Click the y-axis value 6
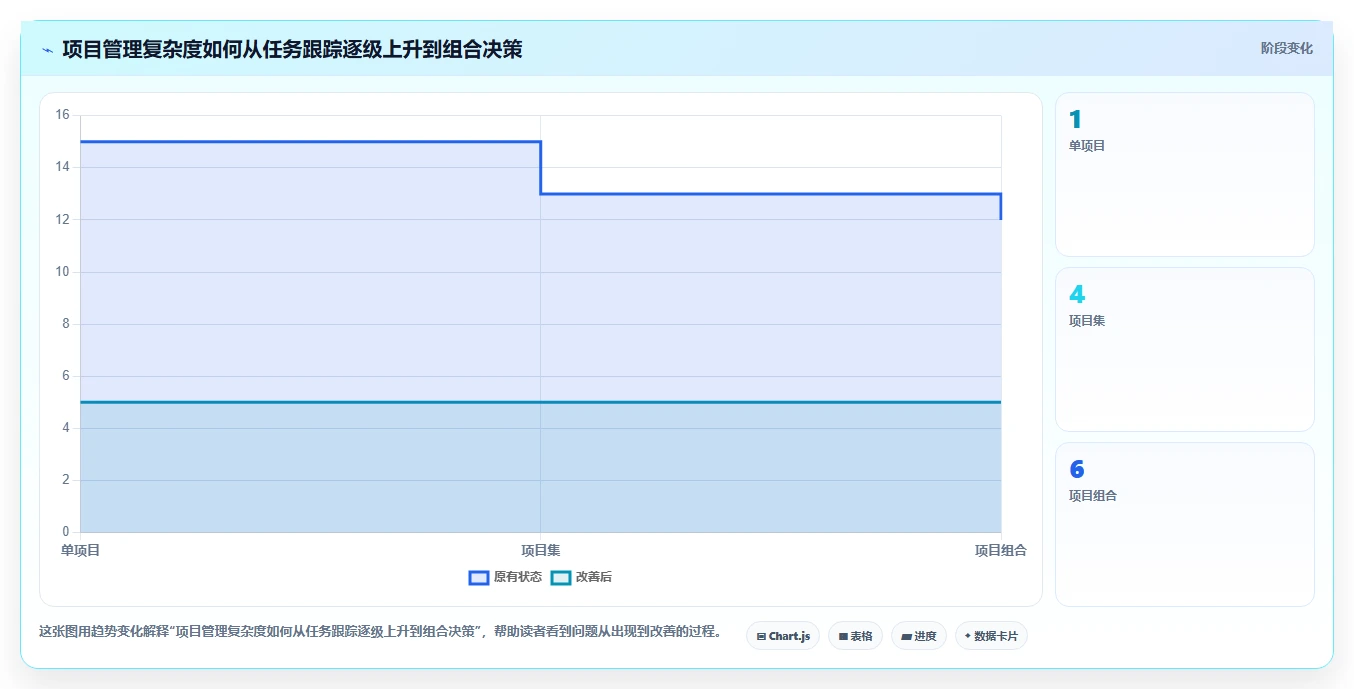 click(x=66, y=375)
